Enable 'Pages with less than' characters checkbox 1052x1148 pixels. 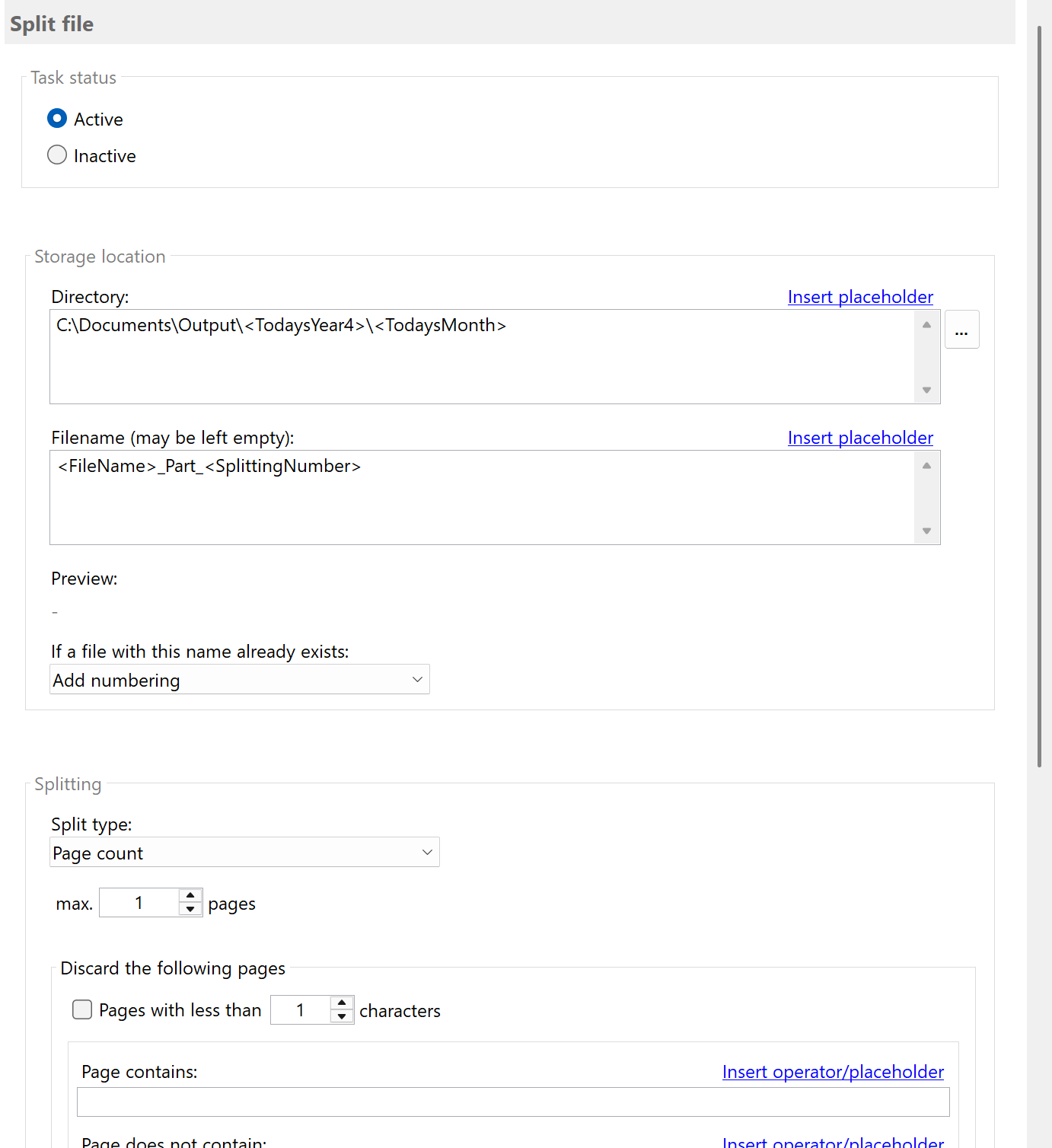pyautogui.click(x=82, y=1009)
